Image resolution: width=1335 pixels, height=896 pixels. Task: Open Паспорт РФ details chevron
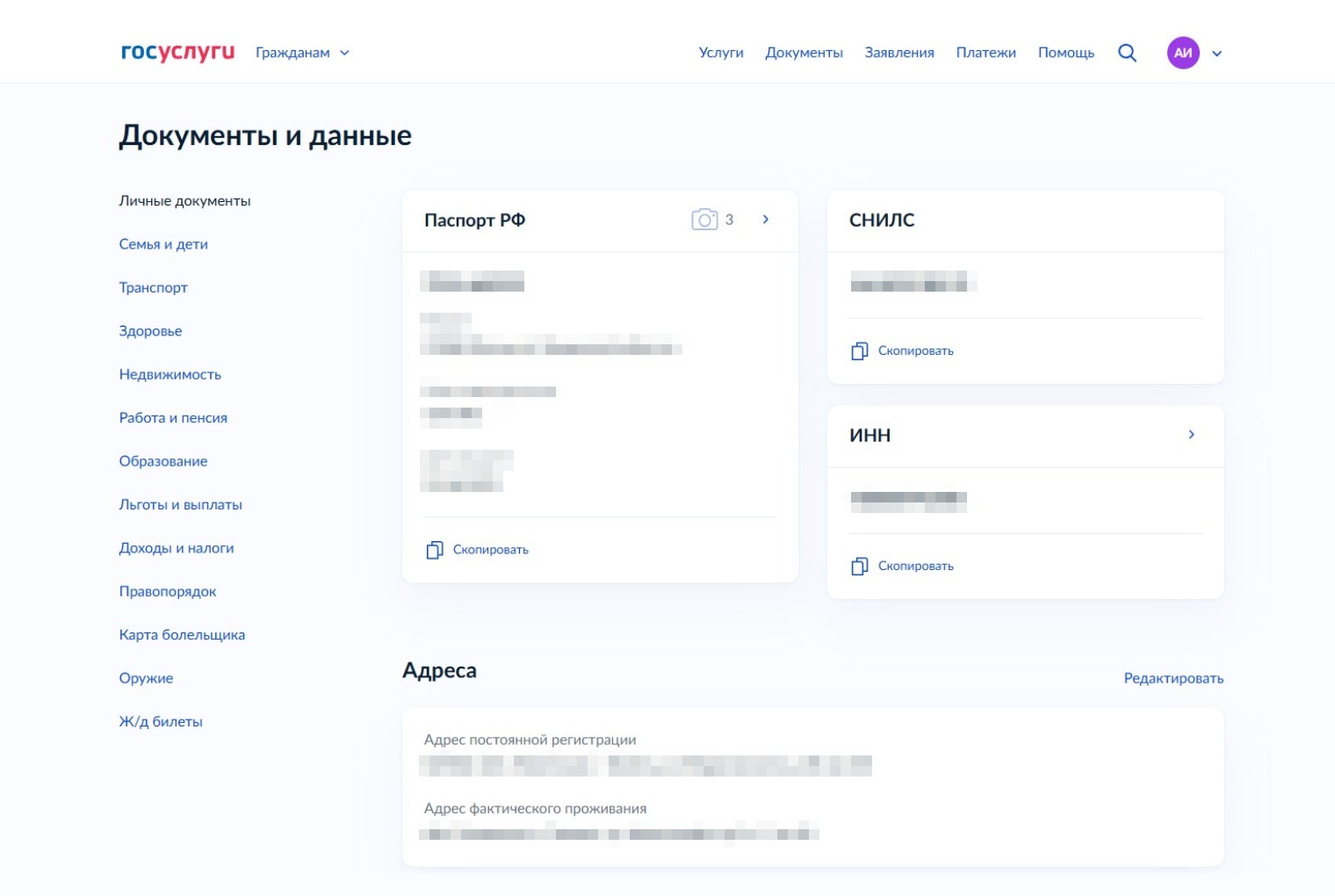point(766,219)
